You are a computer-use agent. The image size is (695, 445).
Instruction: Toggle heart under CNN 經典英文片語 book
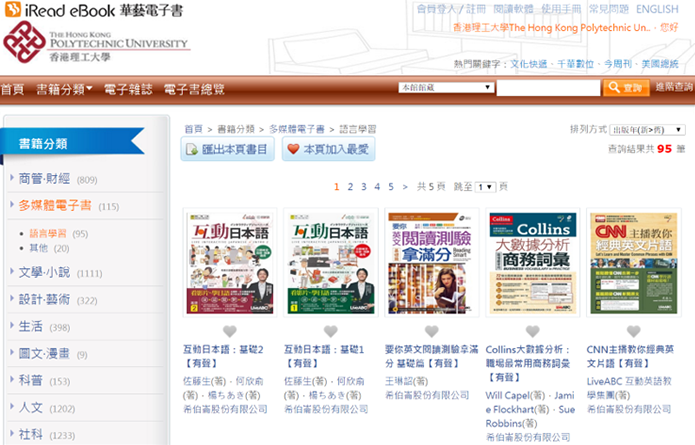tap(634, 331)
